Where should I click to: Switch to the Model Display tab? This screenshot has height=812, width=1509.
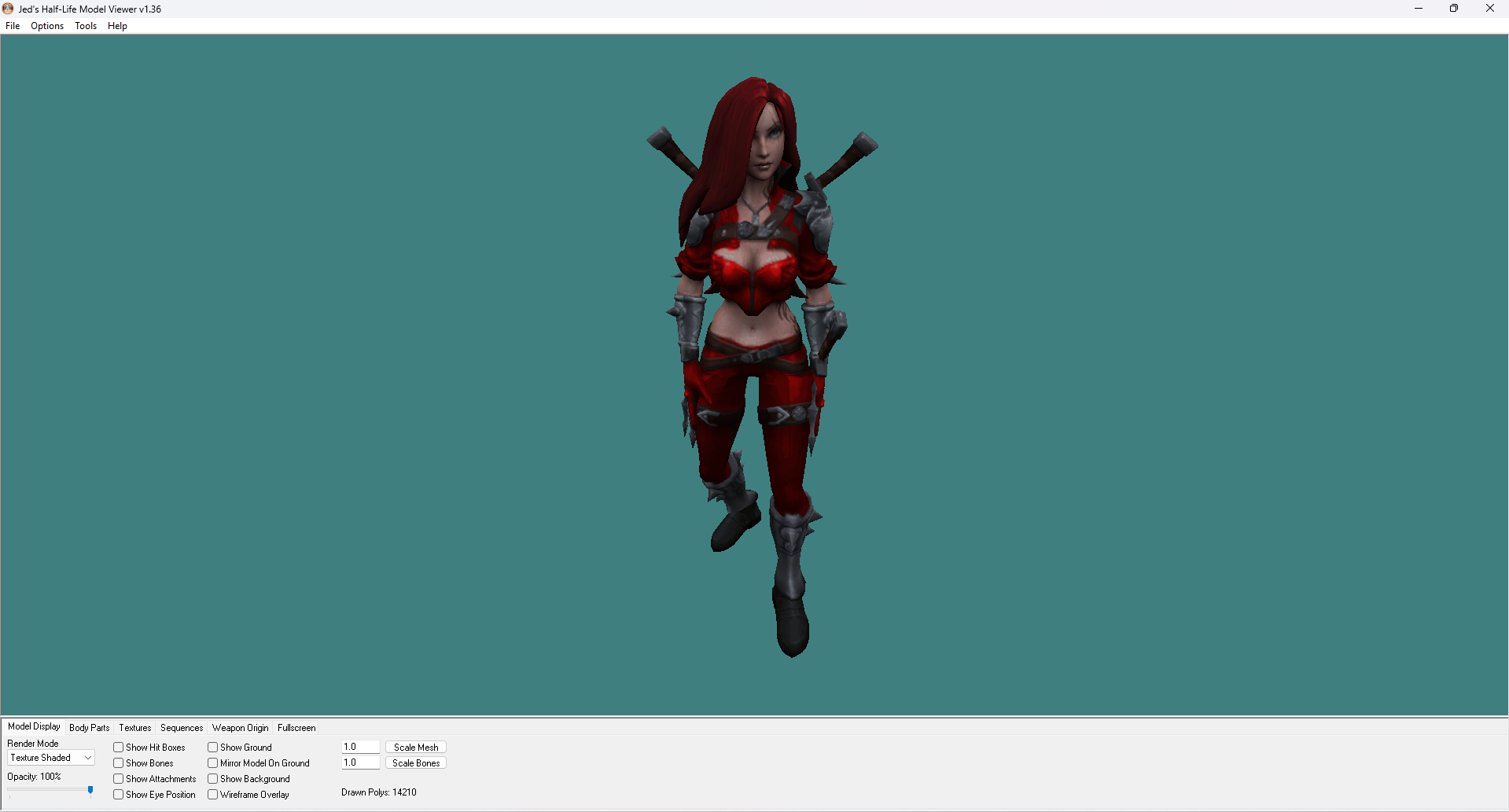[x=34, y=726]
